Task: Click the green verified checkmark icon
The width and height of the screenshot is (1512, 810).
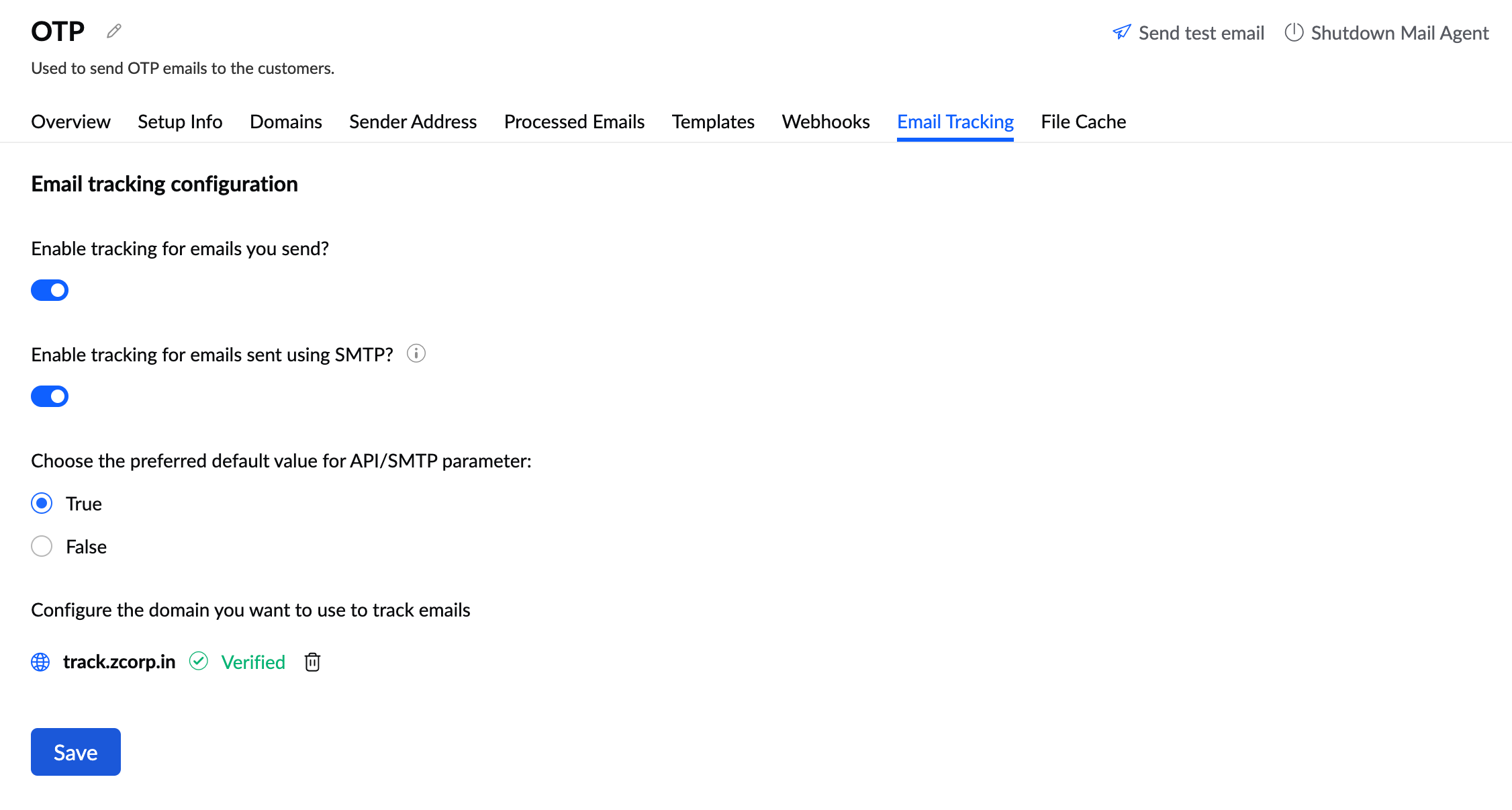Action: [199, 662]
